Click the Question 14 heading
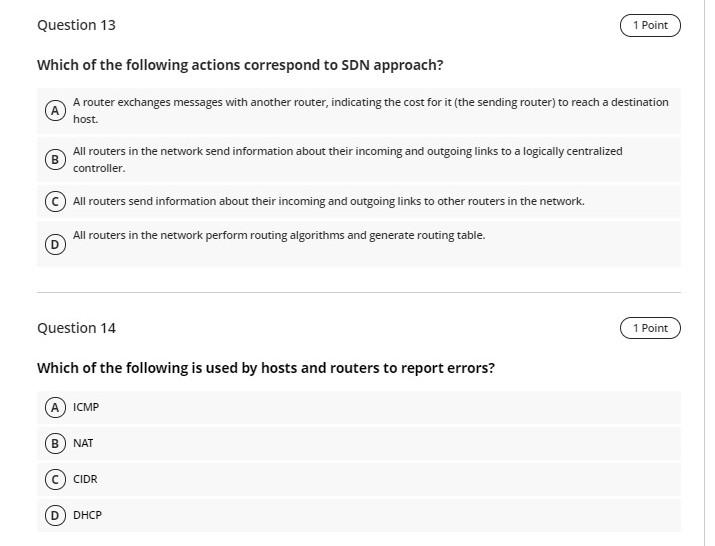 76,328
